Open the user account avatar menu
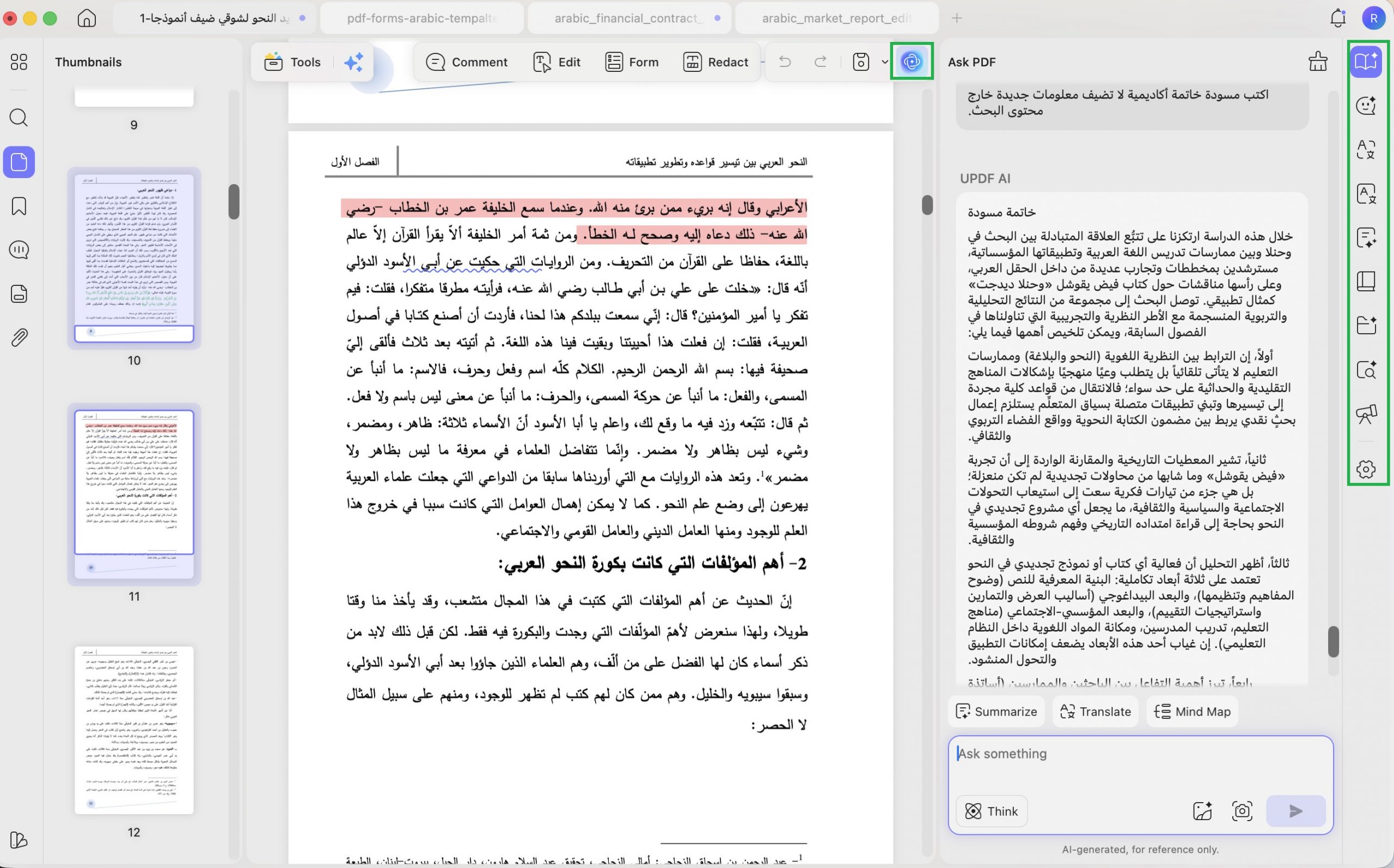Viewport: 1394px width, 868px height. [1373, 19]
